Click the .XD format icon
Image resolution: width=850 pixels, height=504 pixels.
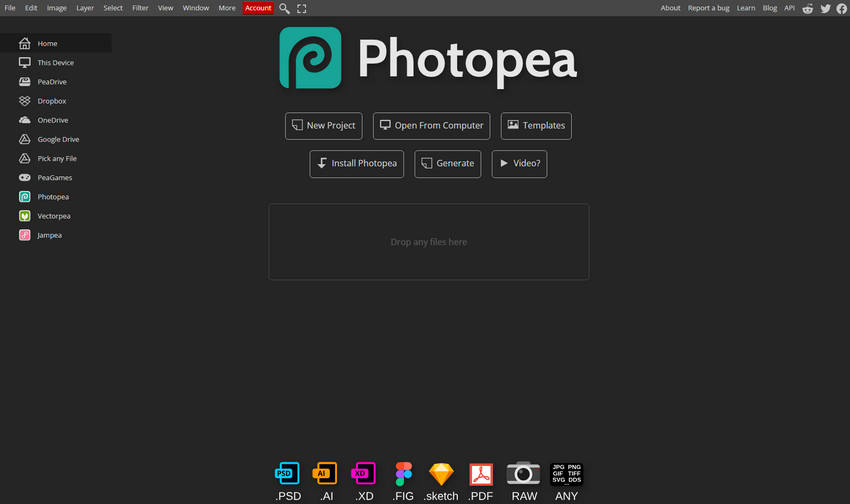tap(363, 473)
